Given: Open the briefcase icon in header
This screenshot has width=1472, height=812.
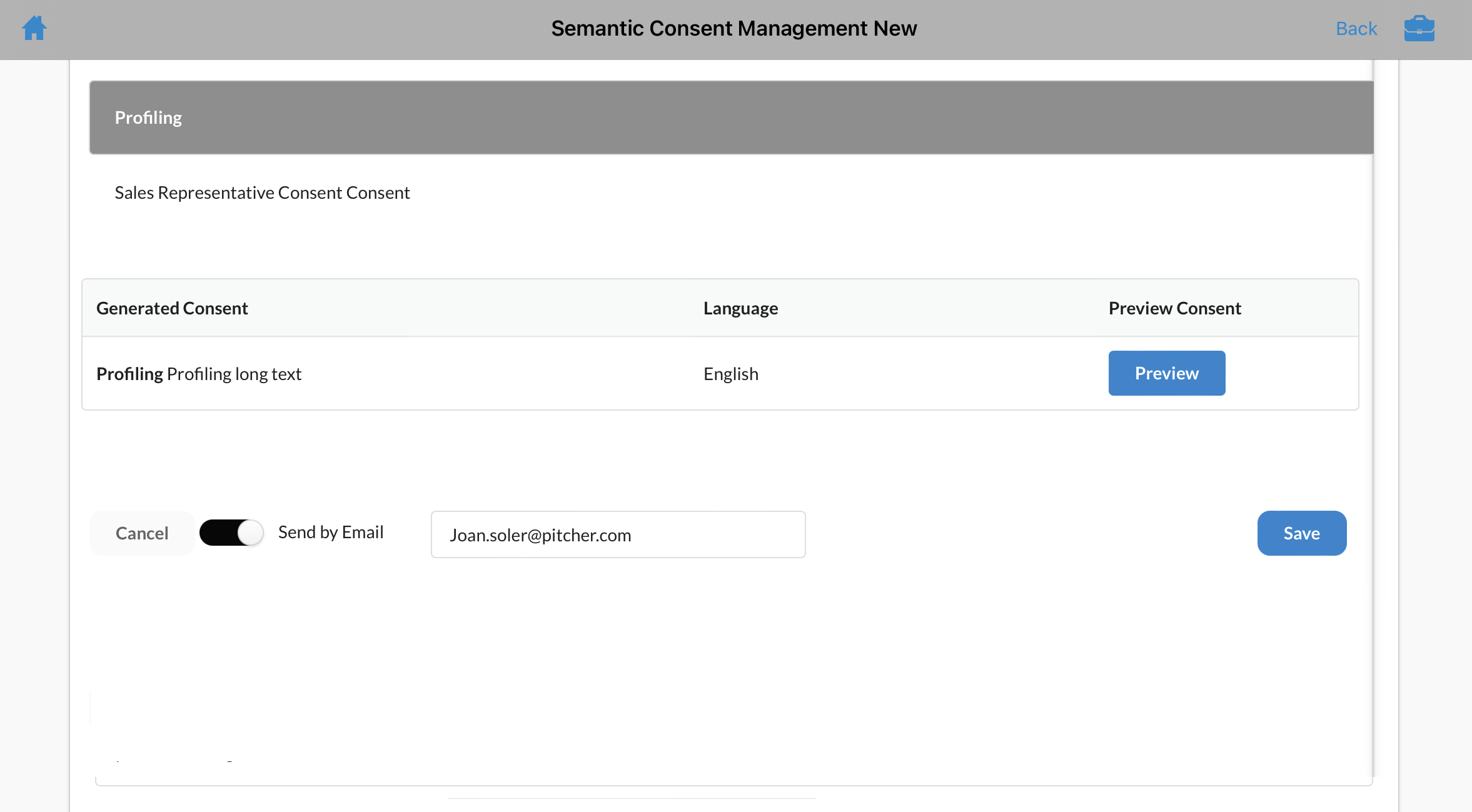Looking at the screenshot, I should [1419, 28].
